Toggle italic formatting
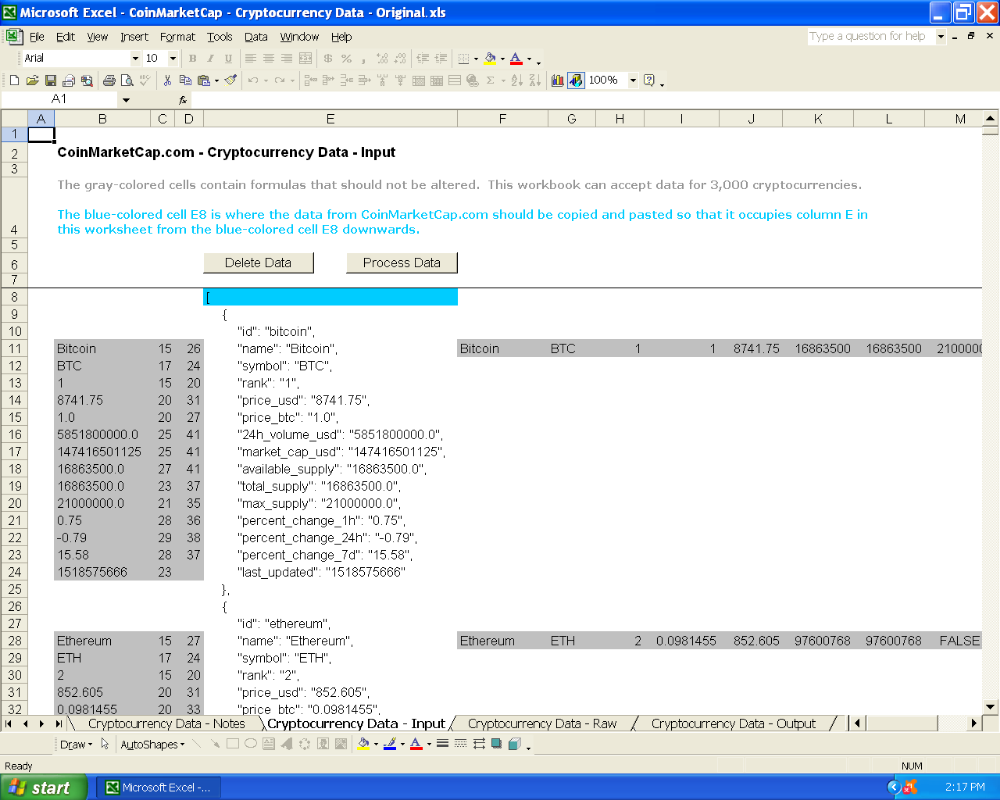Viewport: 1000px width, 800px height. tap(210, 59)
